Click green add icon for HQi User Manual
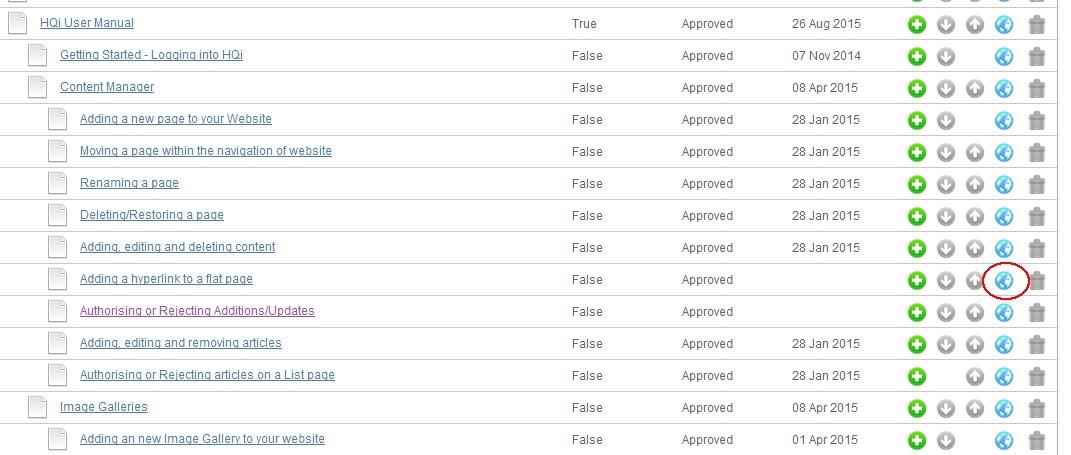The image size is (1071, 455). tap(917, 25)
